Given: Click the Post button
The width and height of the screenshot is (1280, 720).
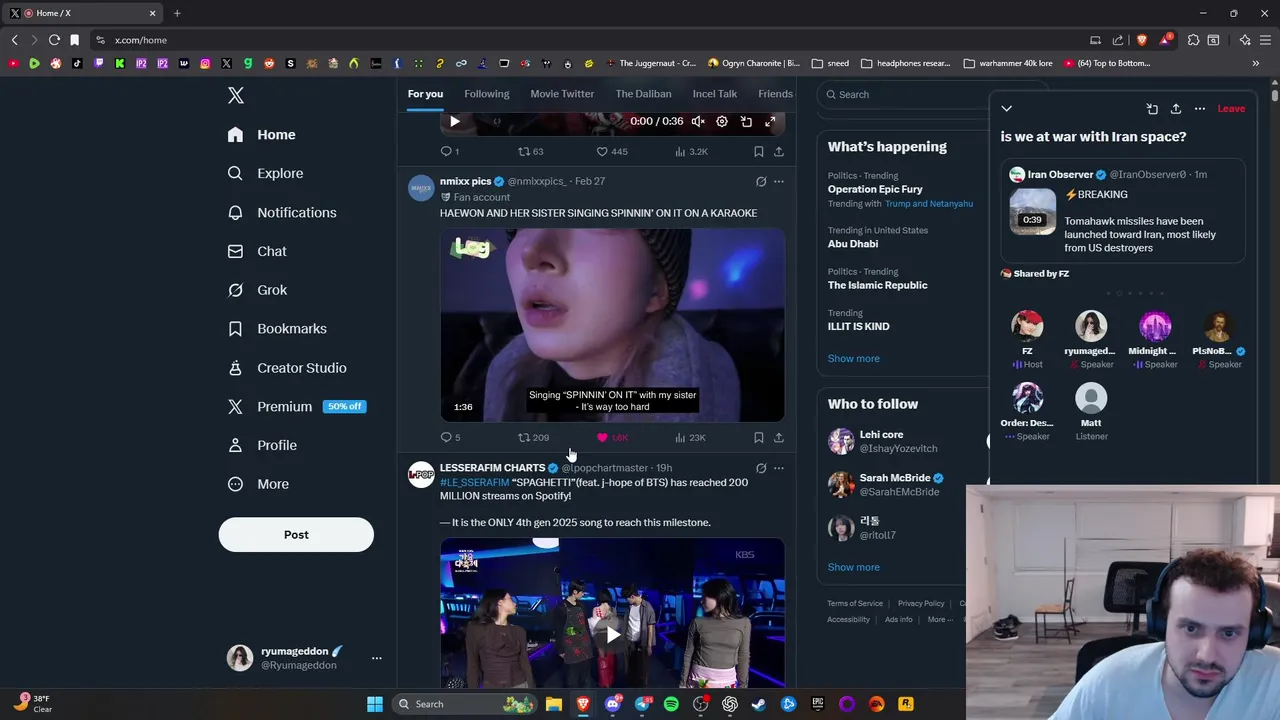Looking at the screenshot, I should point(296,535).
